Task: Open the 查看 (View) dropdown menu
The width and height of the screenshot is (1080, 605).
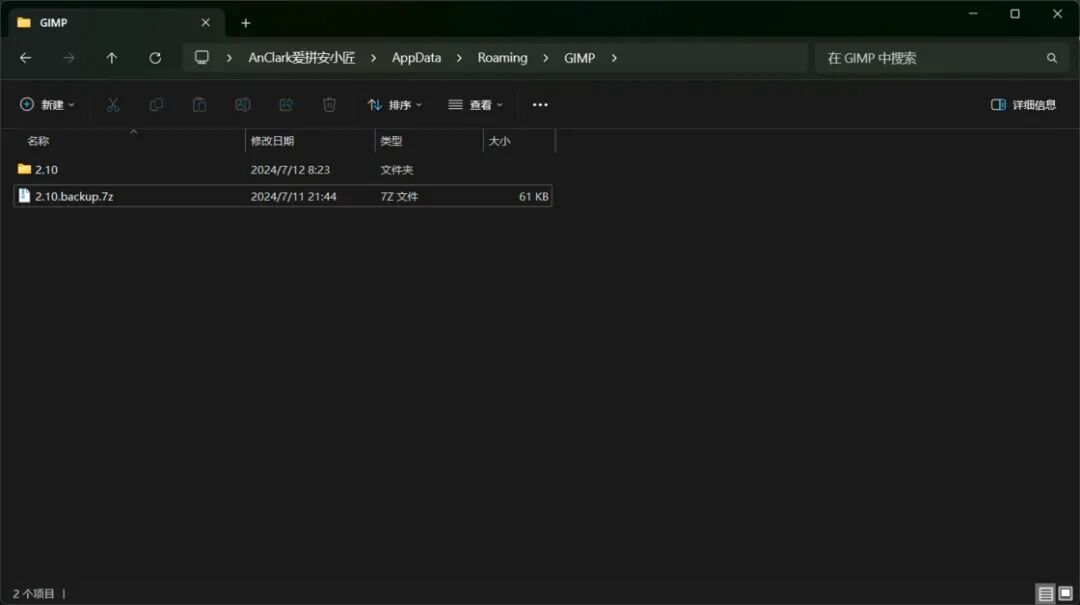Action: (x=475, y=105)
